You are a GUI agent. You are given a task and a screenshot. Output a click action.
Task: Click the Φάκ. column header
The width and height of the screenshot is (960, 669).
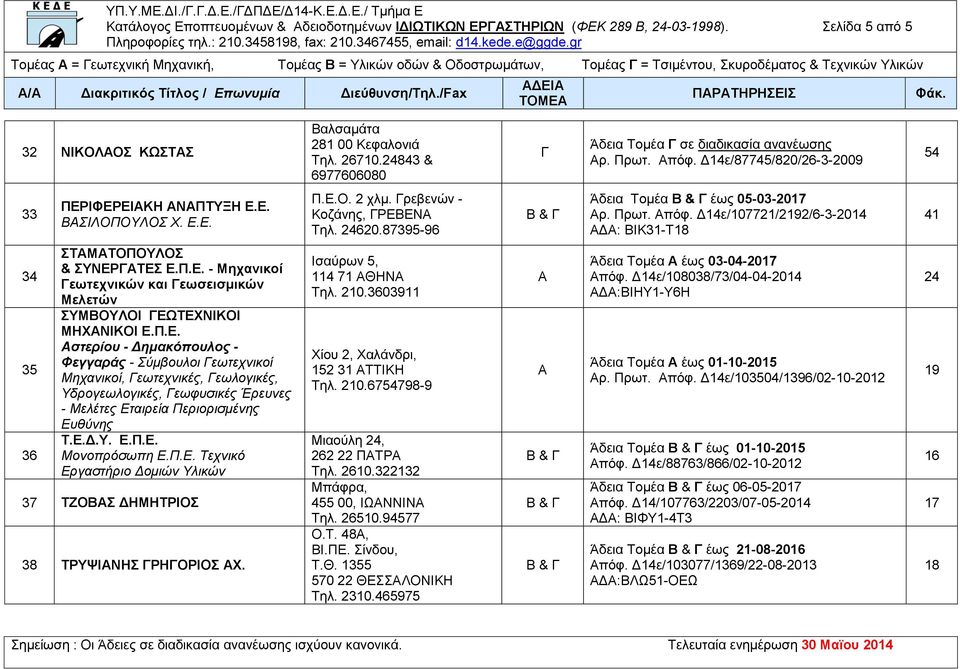point(931,93)
